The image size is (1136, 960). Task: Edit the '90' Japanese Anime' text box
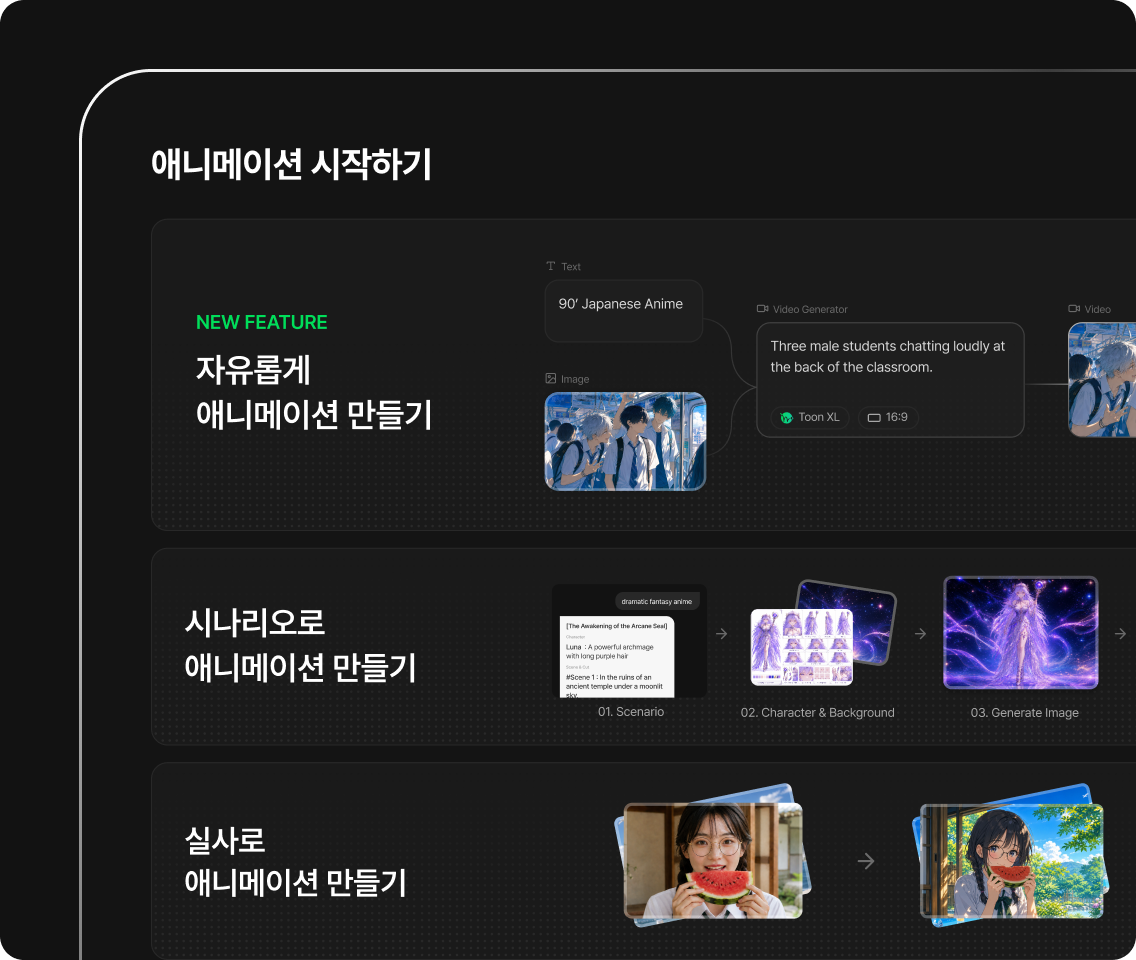click(624, 311)
